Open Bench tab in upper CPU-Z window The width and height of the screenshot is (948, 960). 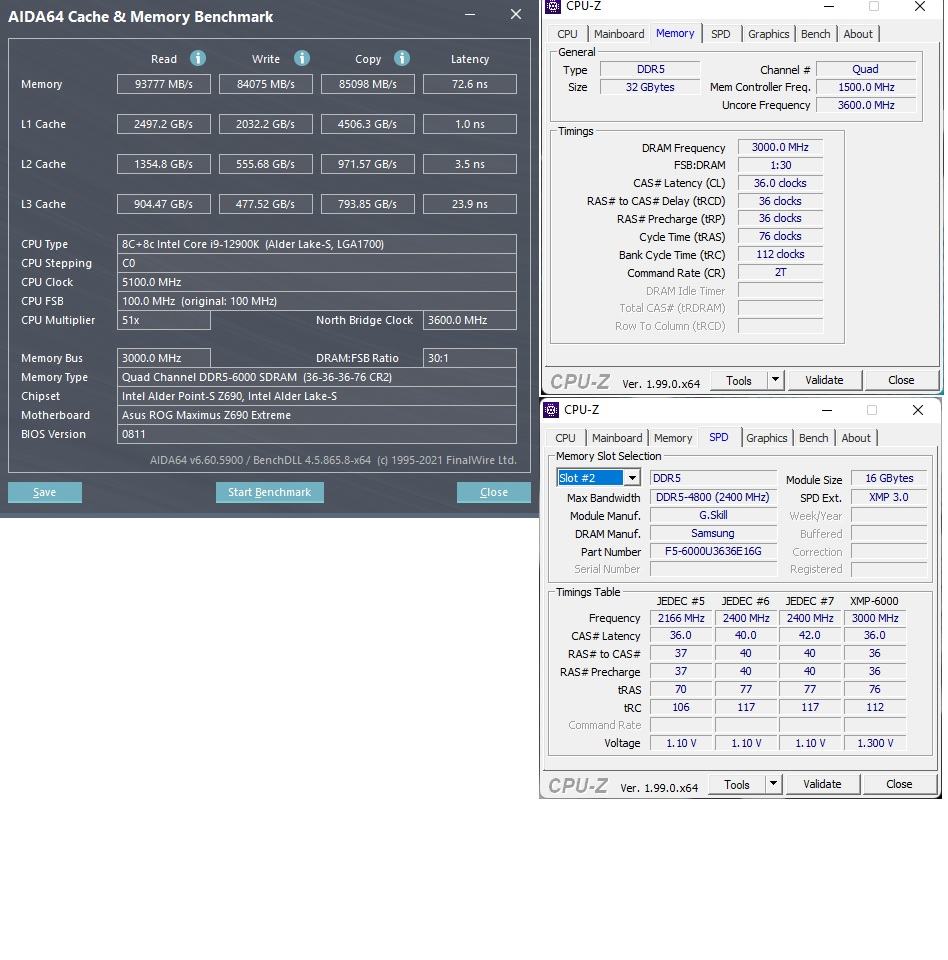(816, 34)
